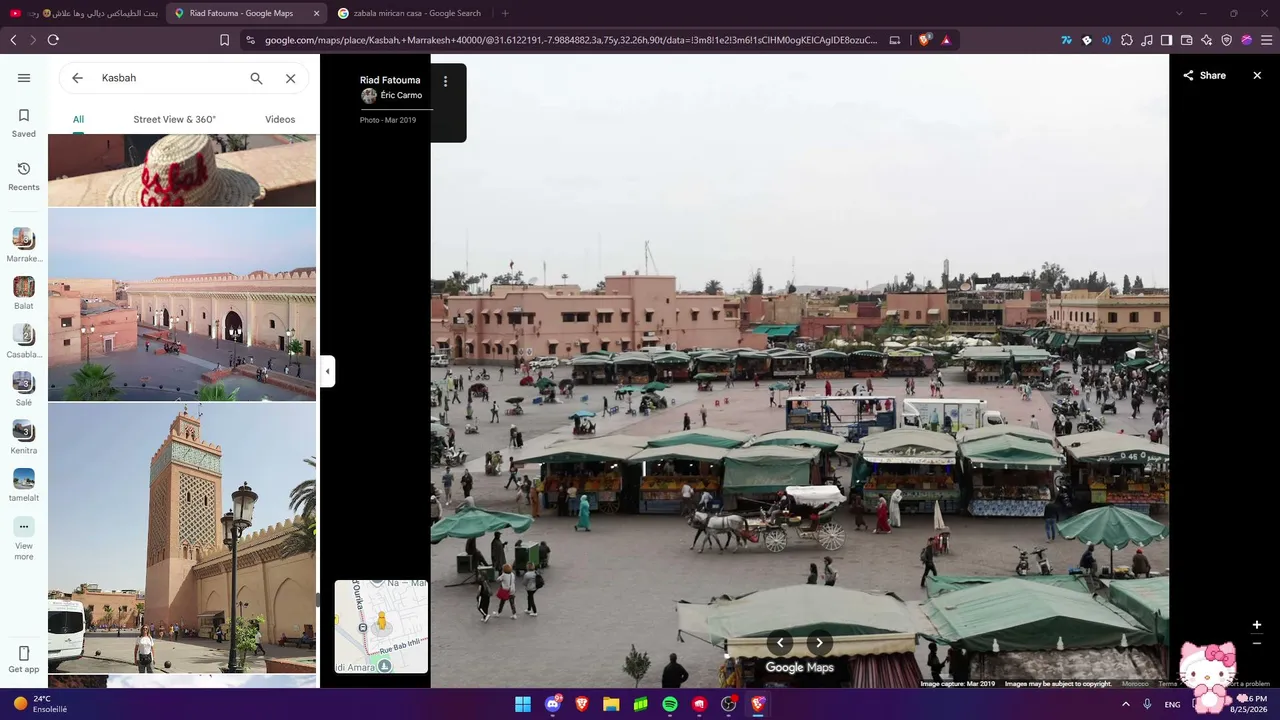1280x720 pixels.
Task: Zoom out of the photo
Action: click(1257, 644)
